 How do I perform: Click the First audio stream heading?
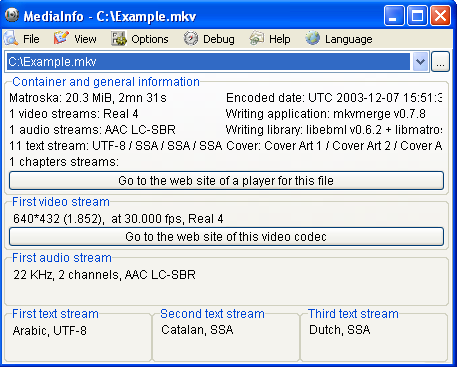pyautogui.click(x=62, y=258)
